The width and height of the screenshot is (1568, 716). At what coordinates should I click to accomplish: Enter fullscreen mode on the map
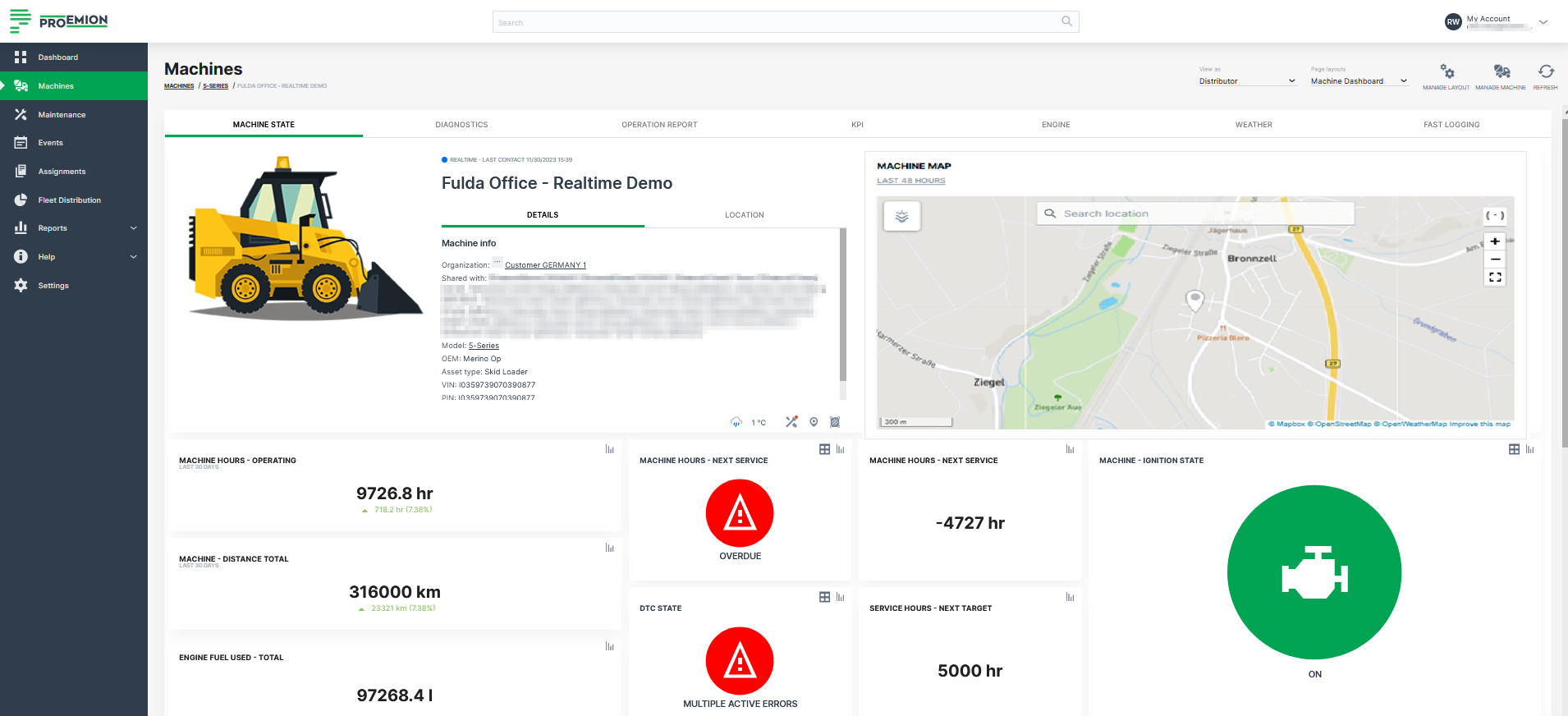click(1495, 278)
